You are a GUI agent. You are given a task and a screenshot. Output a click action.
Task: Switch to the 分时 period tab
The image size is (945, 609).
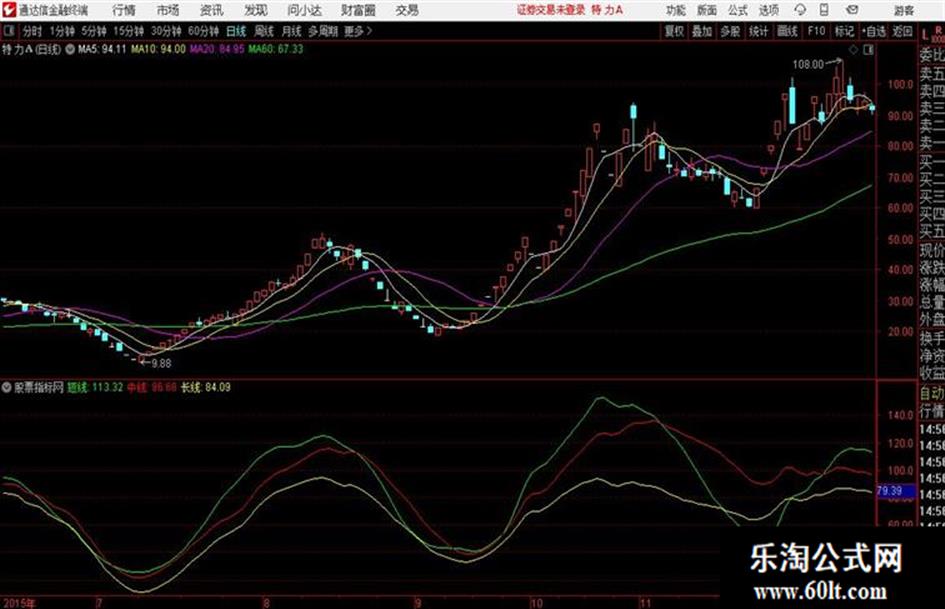(x=32, y=31)
